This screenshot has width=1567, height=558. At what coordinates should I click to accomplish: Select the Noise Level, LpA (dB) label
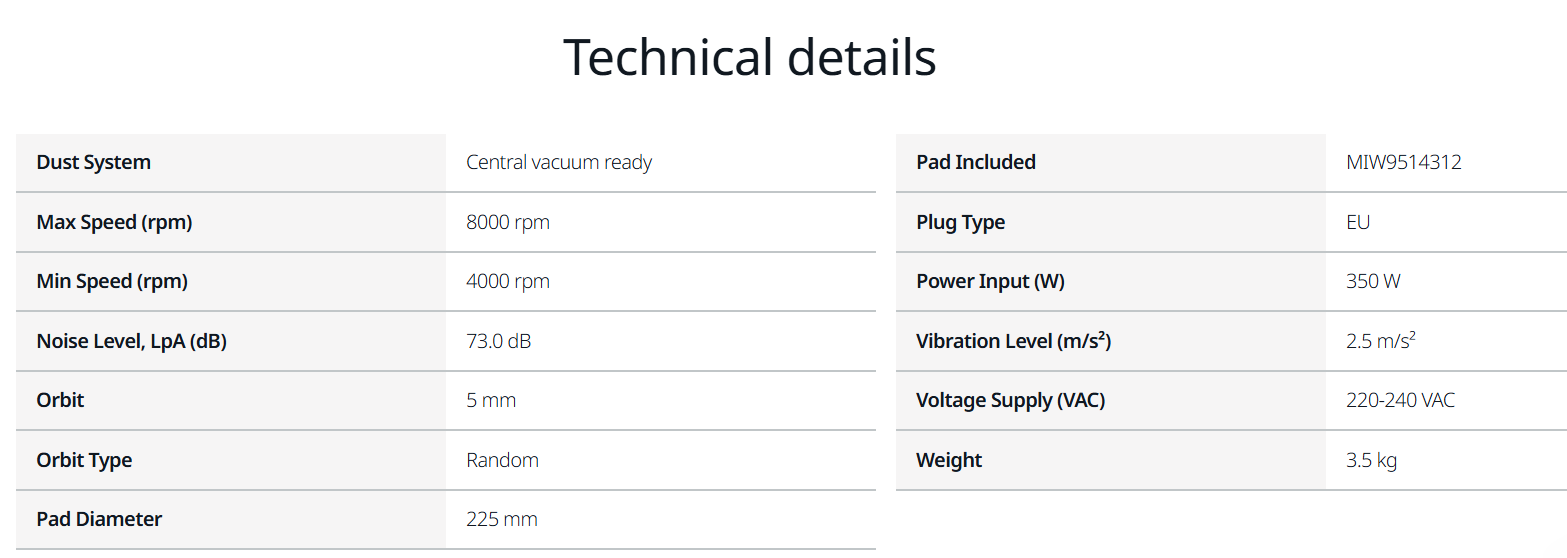pyautogui.click(x=132, y=341)
